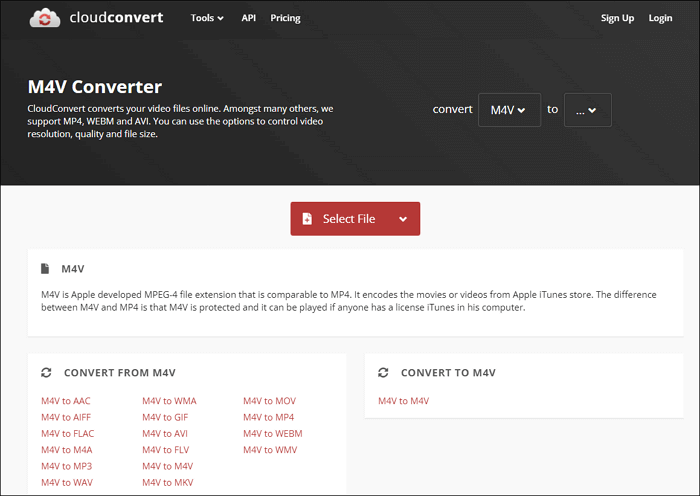The height and width of the screenshot is (496, 700).
Task: Click the Sign Up link
Action: tap(617, 18)
